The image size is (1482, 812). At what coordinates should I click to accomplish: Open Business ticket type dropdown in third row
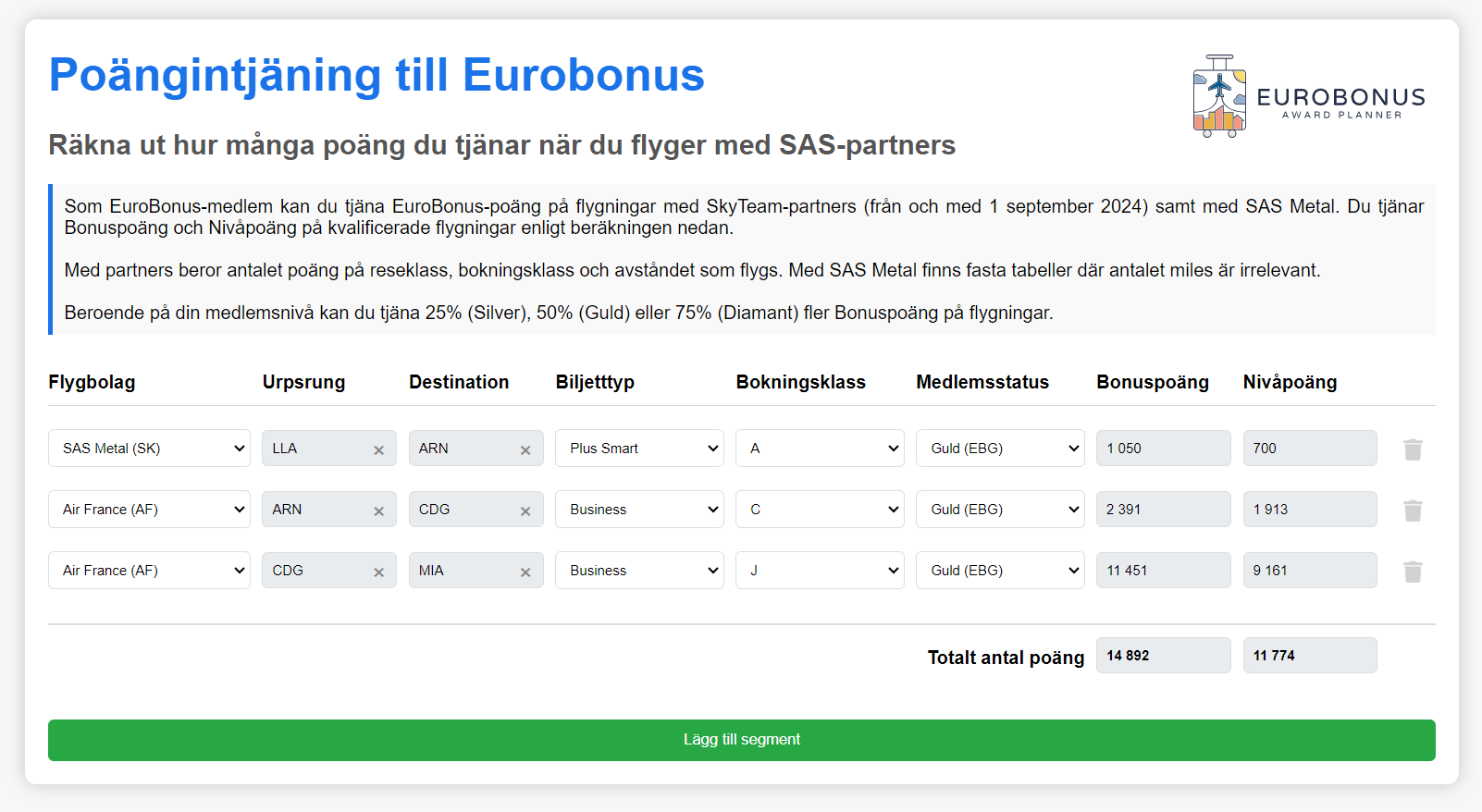click(x=639, y=571)
